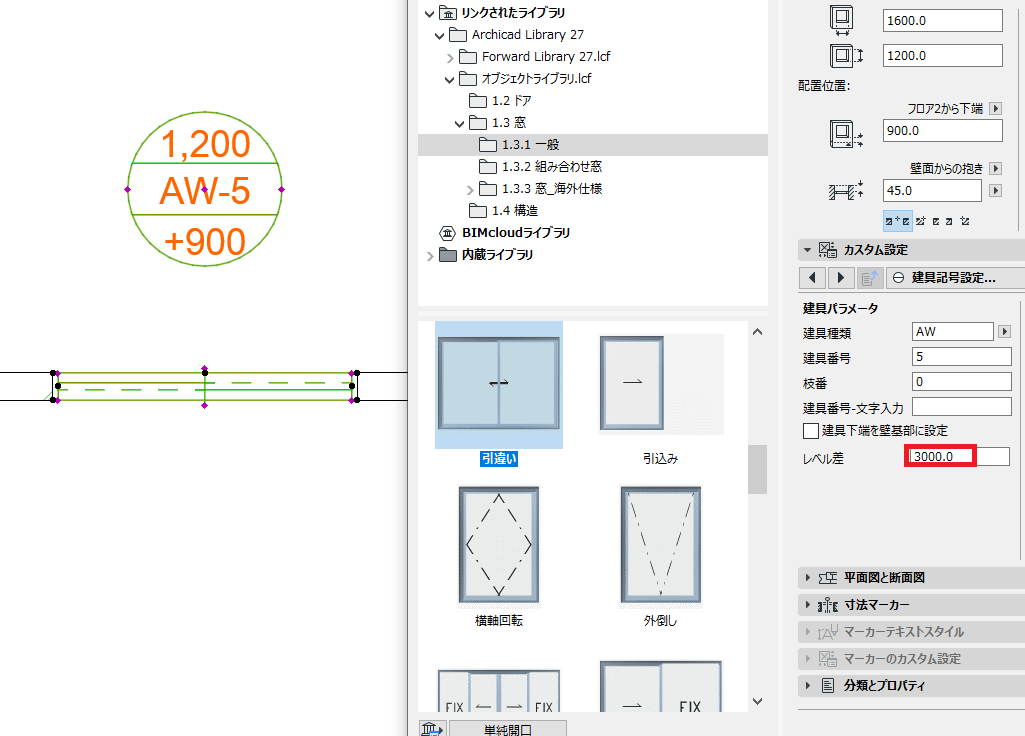Select the highlighted first reveal anchor icon
Viewport: 1025px width, 736px height.
tap(897, 221)
